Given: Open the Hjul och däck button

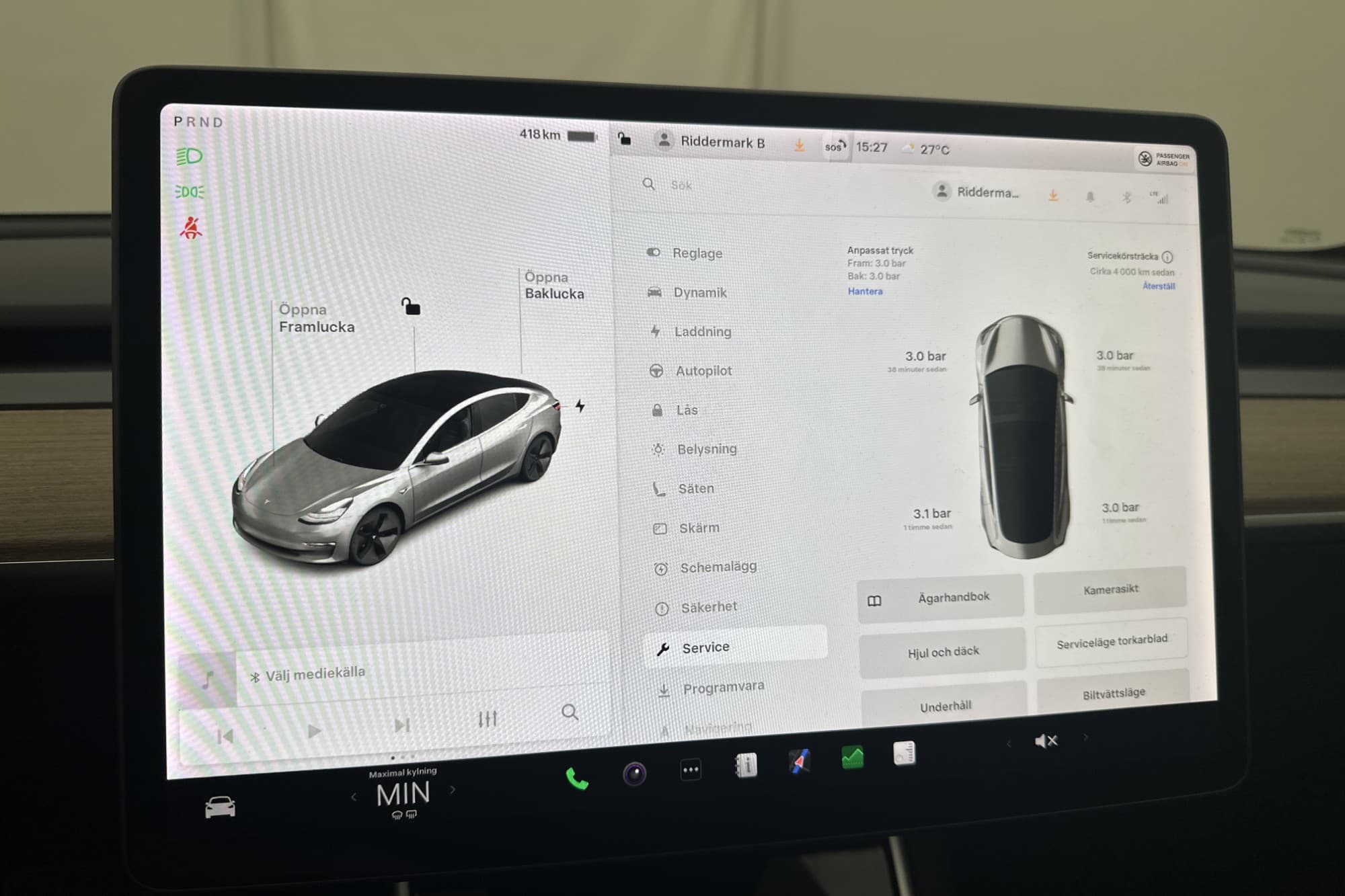Looking at the screenshot, I should (943, 651).
